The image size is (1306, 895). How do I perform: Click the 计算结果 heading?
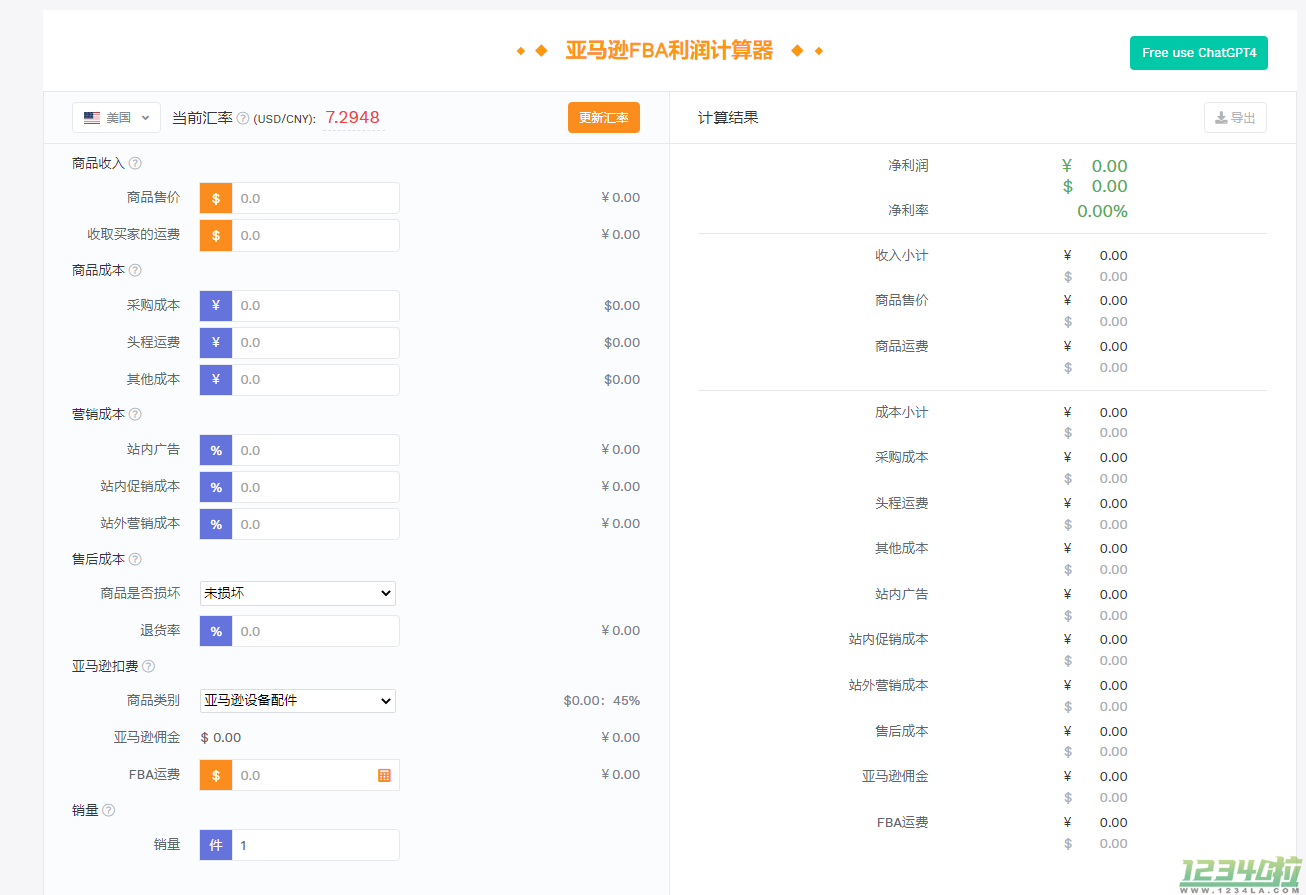728,117
